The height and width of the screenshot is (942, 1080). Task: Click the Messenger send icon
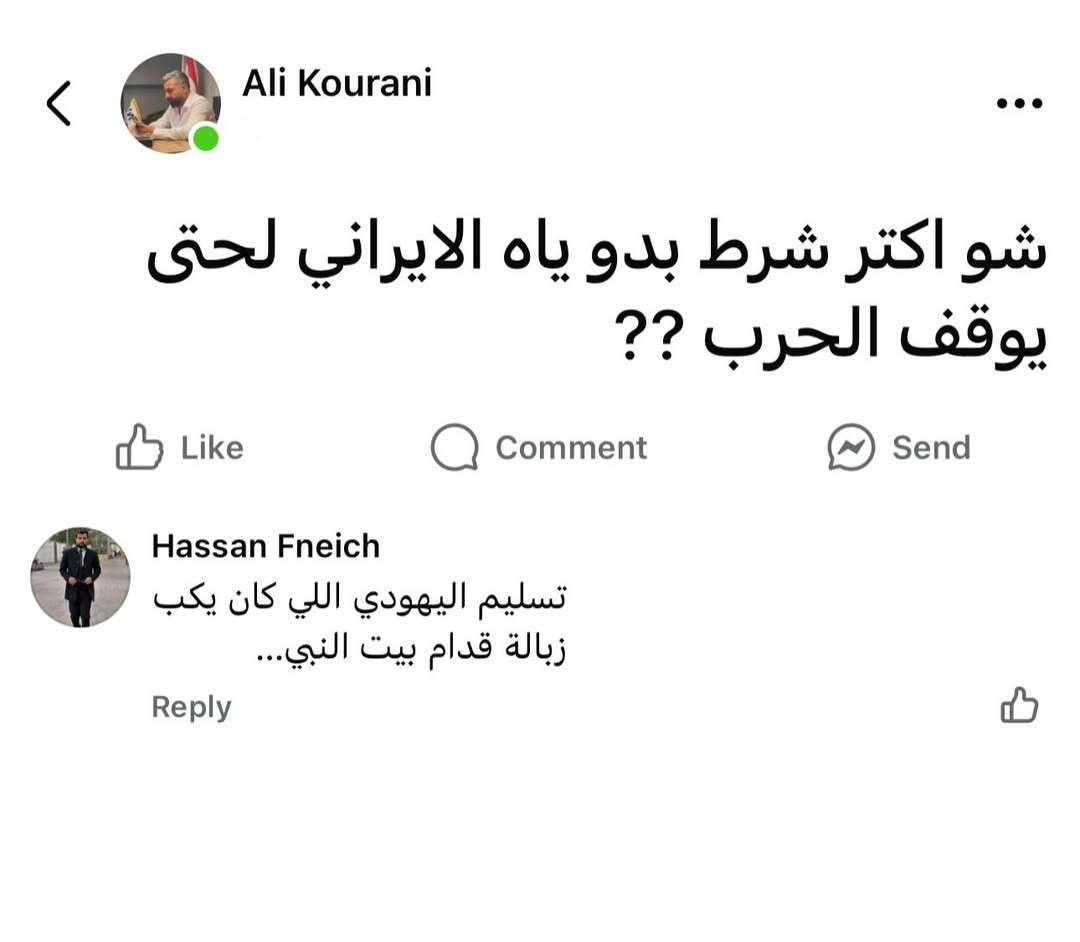click(851, 447)
